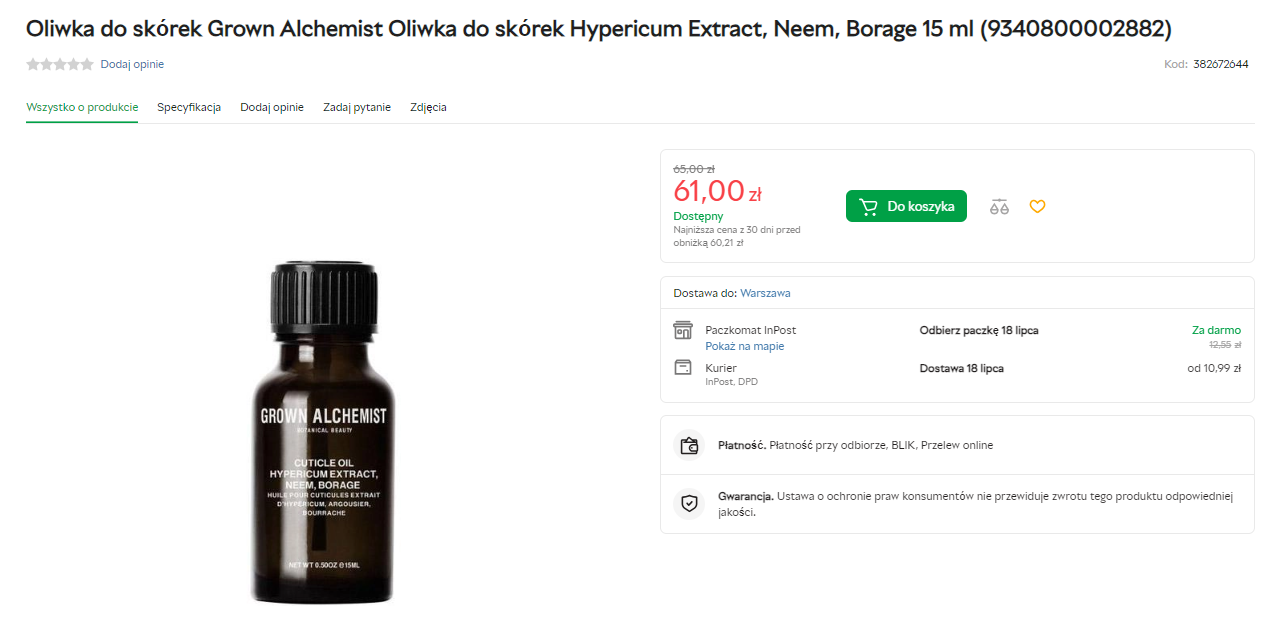1267x617 pixels.
Task: Click the 61,00 zł price
Action: (x=717, y=190)
